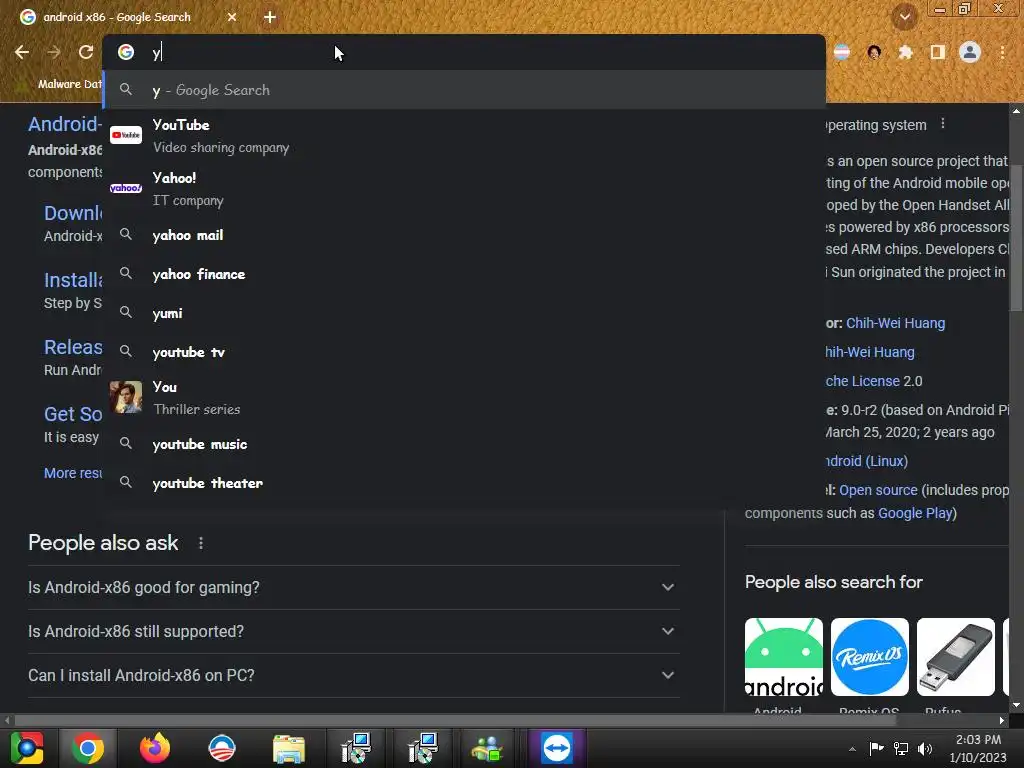The height and width of the screenshot is (768, 1024).
Task: Select the You thriller series suggestion
Action: 464,398
